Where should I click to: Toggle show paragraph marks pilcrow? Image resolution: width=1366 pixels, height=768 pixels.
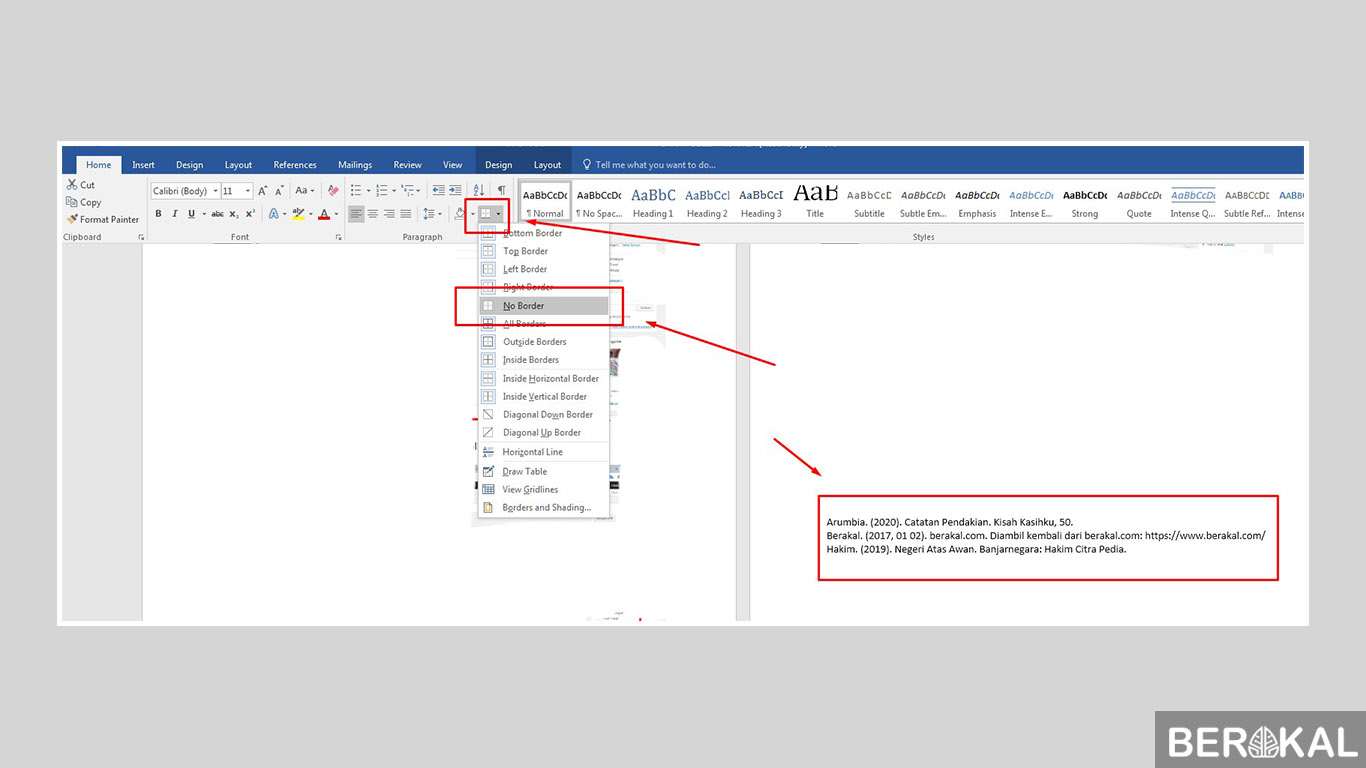[501, 190]
